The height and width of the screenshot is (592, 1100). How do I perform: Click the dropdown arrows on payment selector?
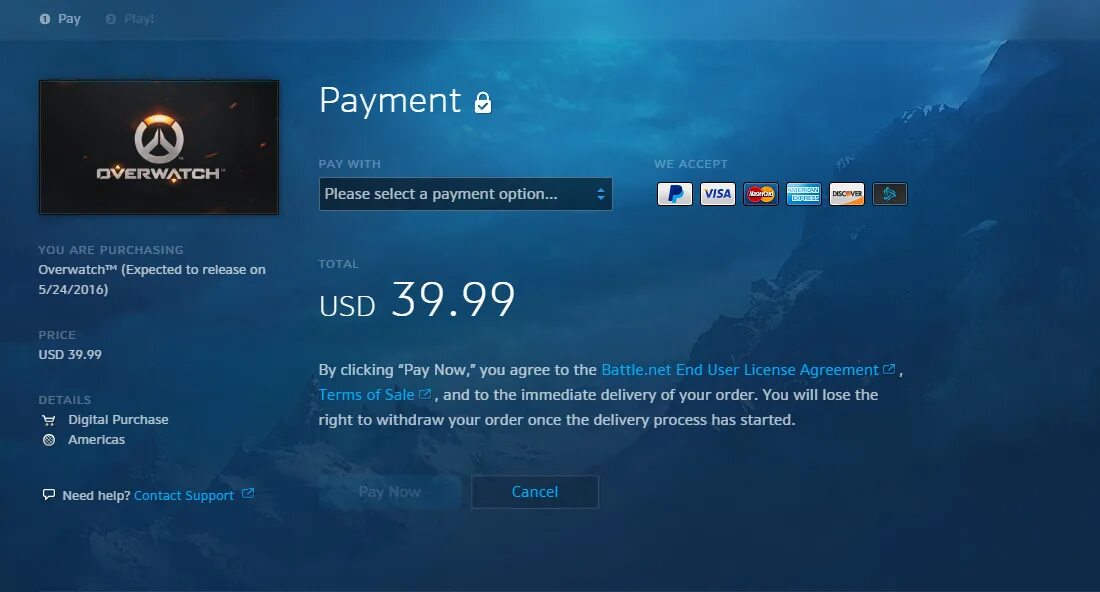[601, 194]
